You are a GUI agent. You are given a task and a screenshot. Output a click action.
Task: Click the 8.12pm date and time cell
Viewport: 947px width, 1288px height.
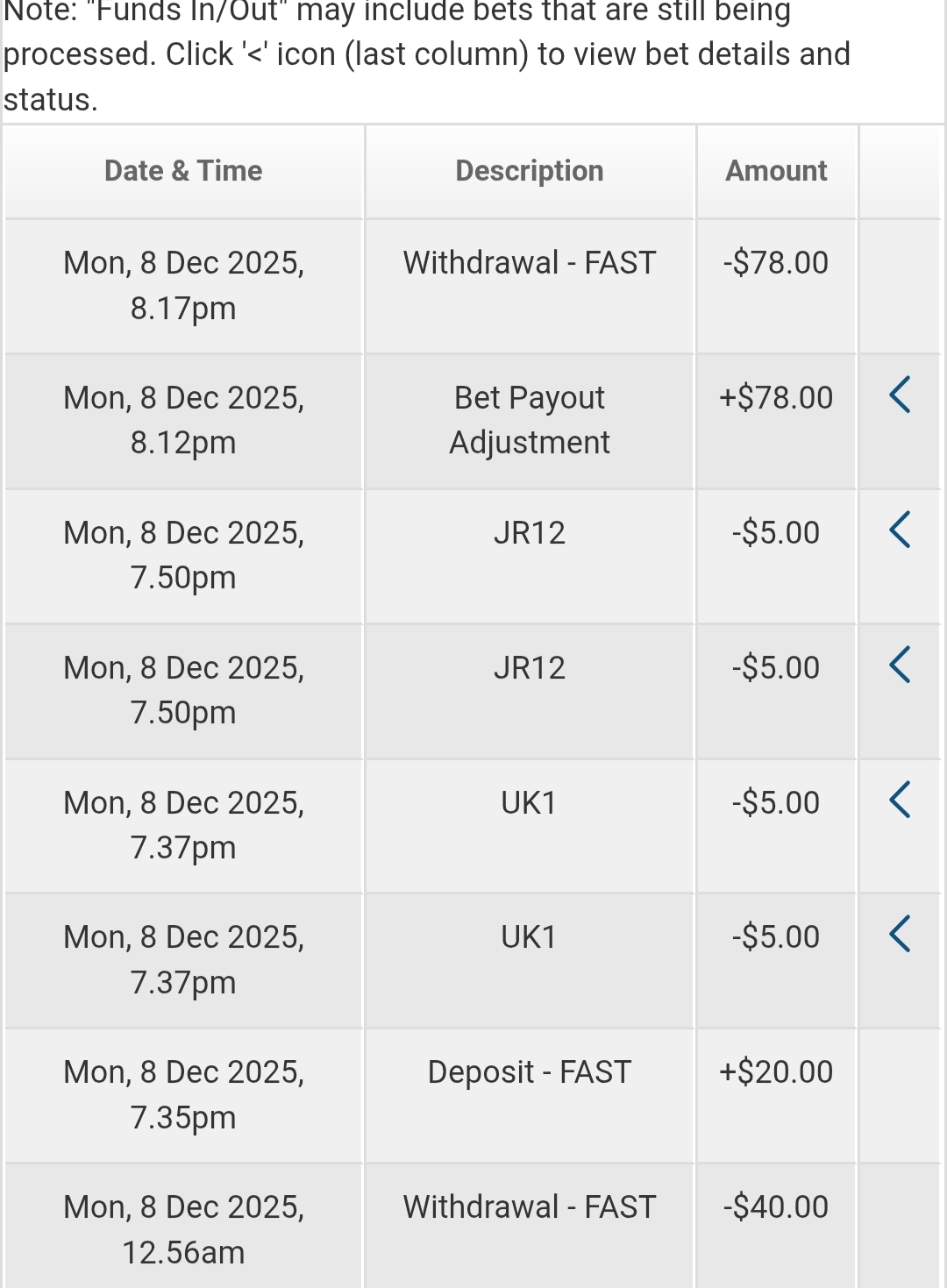pyautogui.click(x=183, y=420)
